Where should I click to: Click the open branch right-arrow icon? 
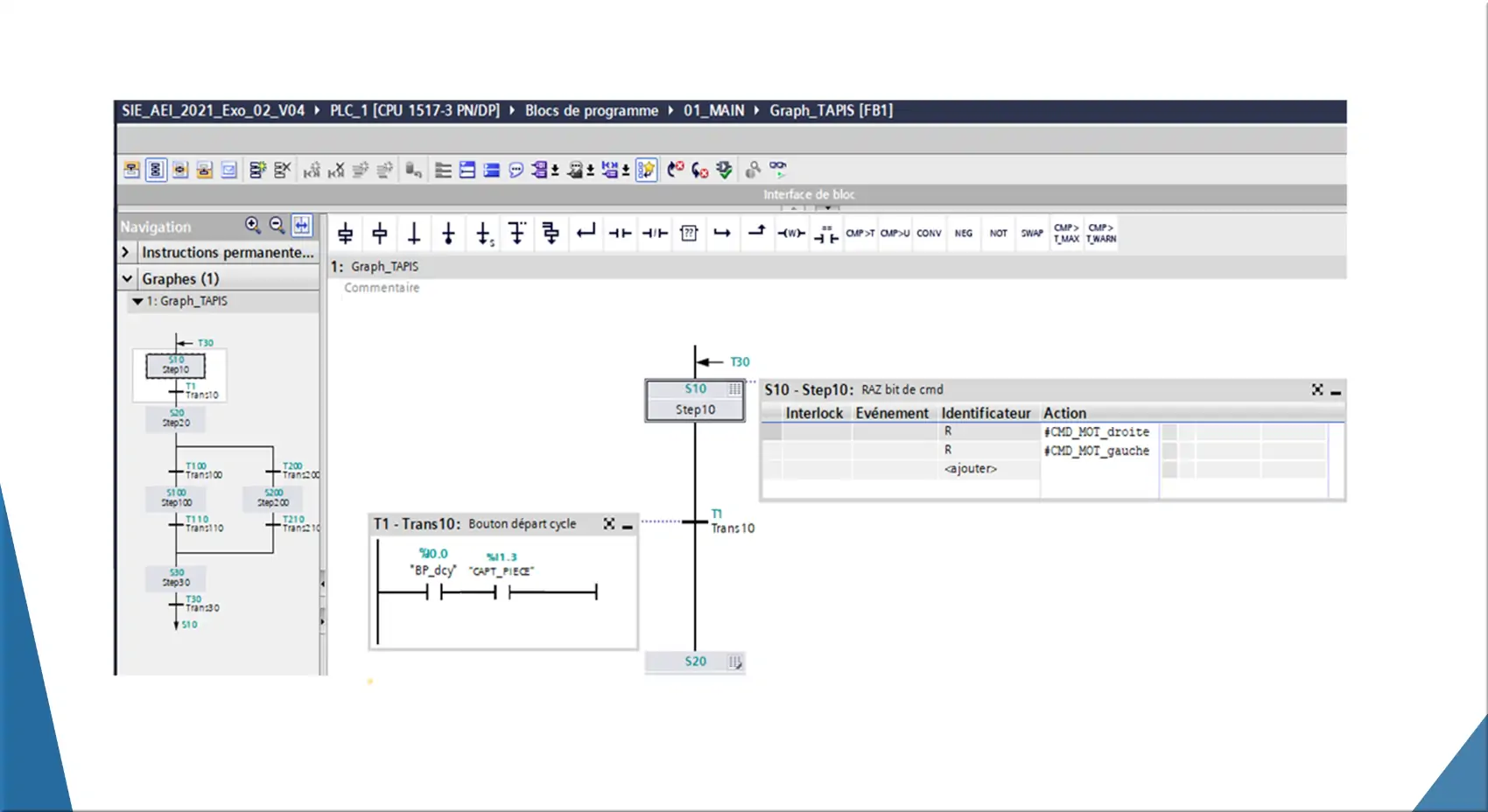tap(722, 234)
